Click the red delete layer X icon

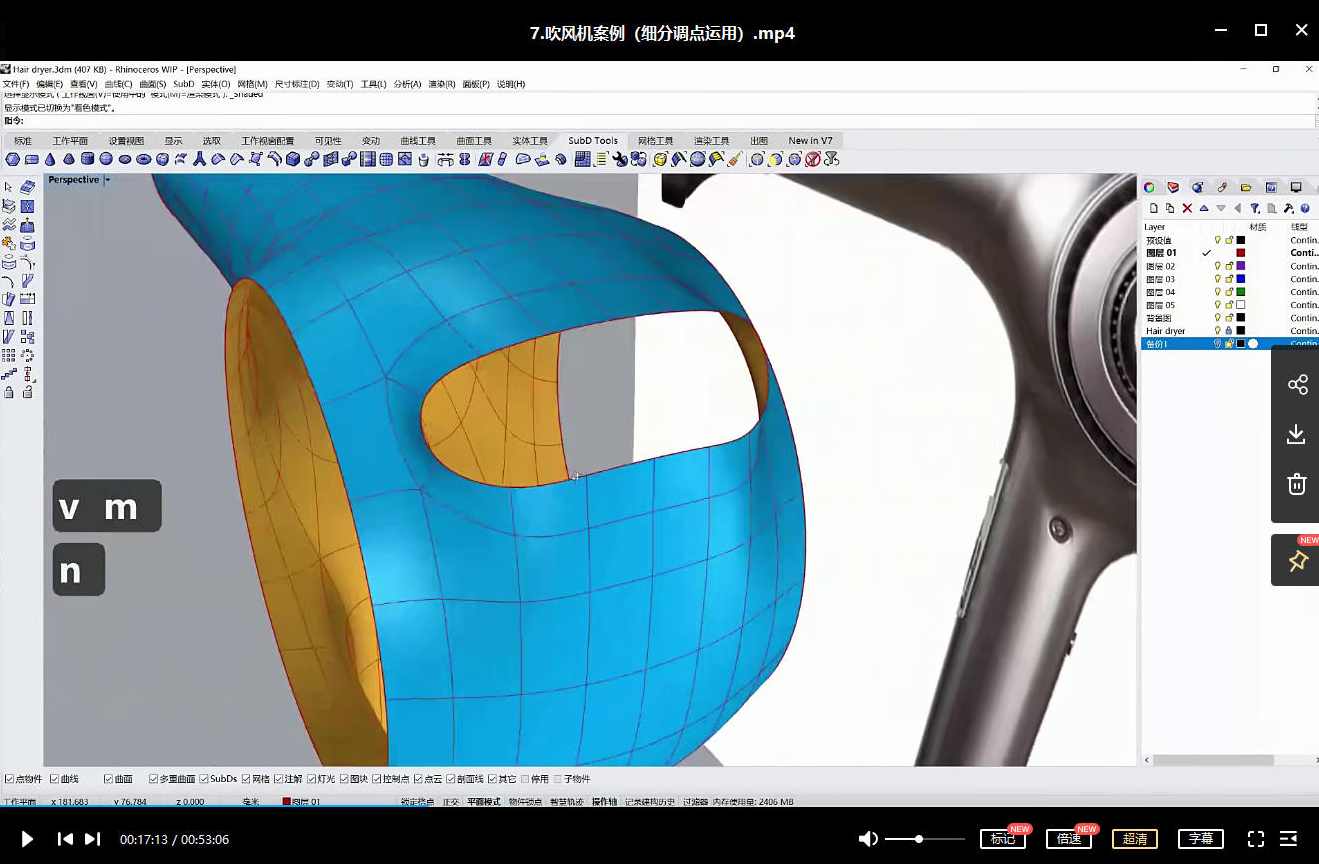[x=1187, y=208]
